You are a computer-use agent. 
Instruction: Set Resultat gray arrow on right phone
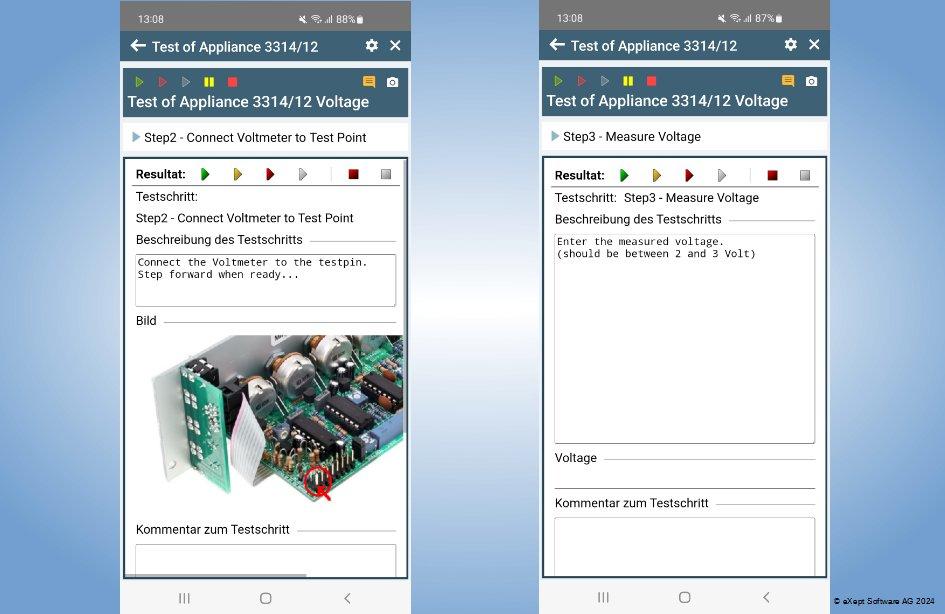721,175
